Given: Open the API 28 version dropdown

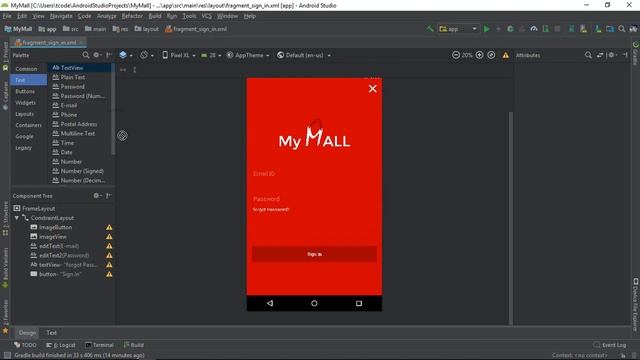Looking at the screenshot, I should click(x=211, y=55).
